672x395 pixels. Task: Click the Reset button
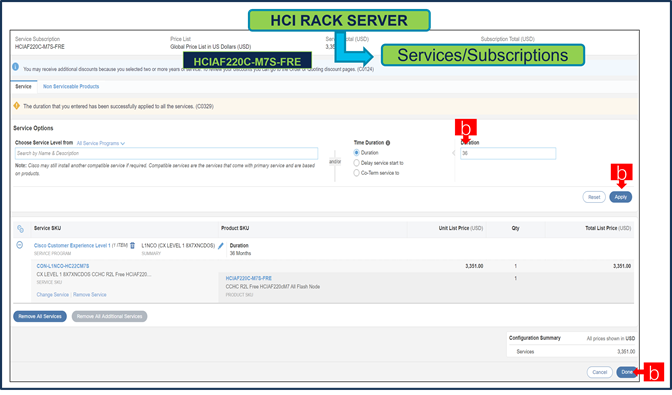(594, 197)
